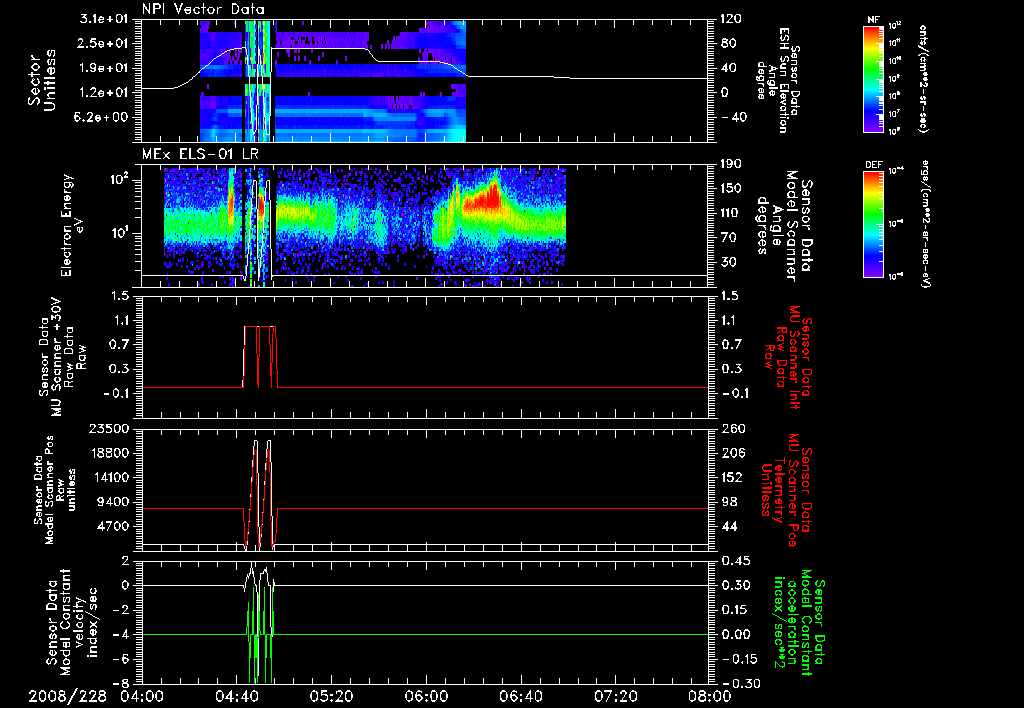
Task: Click the "14100" scanner position axis value
Action: (110, 477)
